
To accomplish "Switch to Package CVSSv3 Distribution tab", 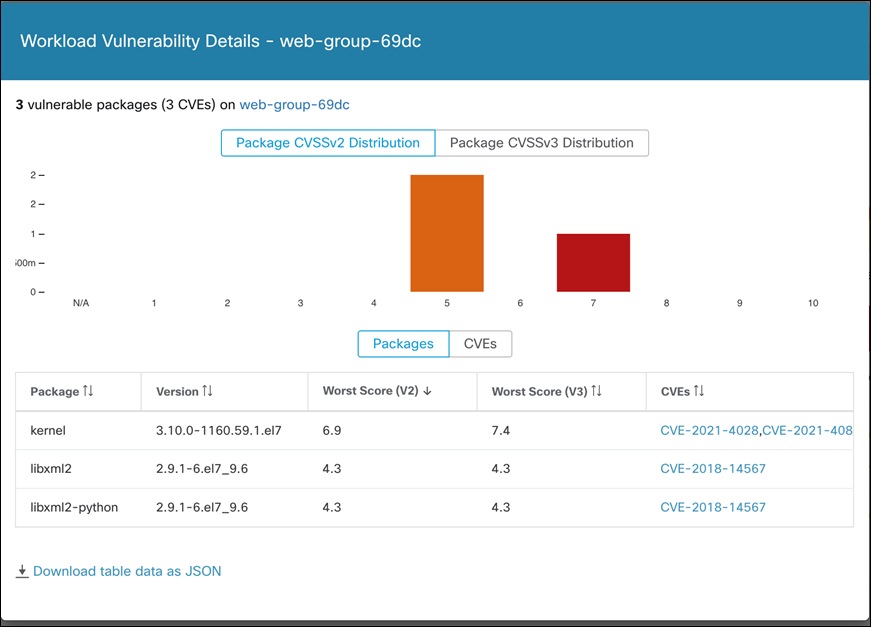I will pos(542,143).
